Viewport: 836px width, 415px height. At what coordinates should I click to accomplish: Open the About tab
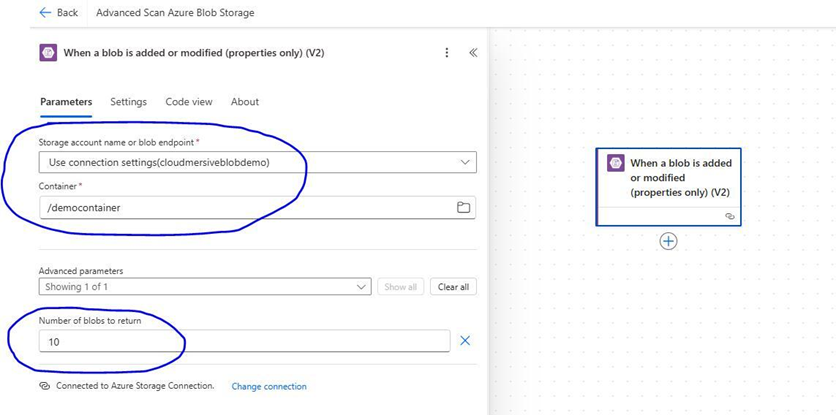click(x=245, y=102)
